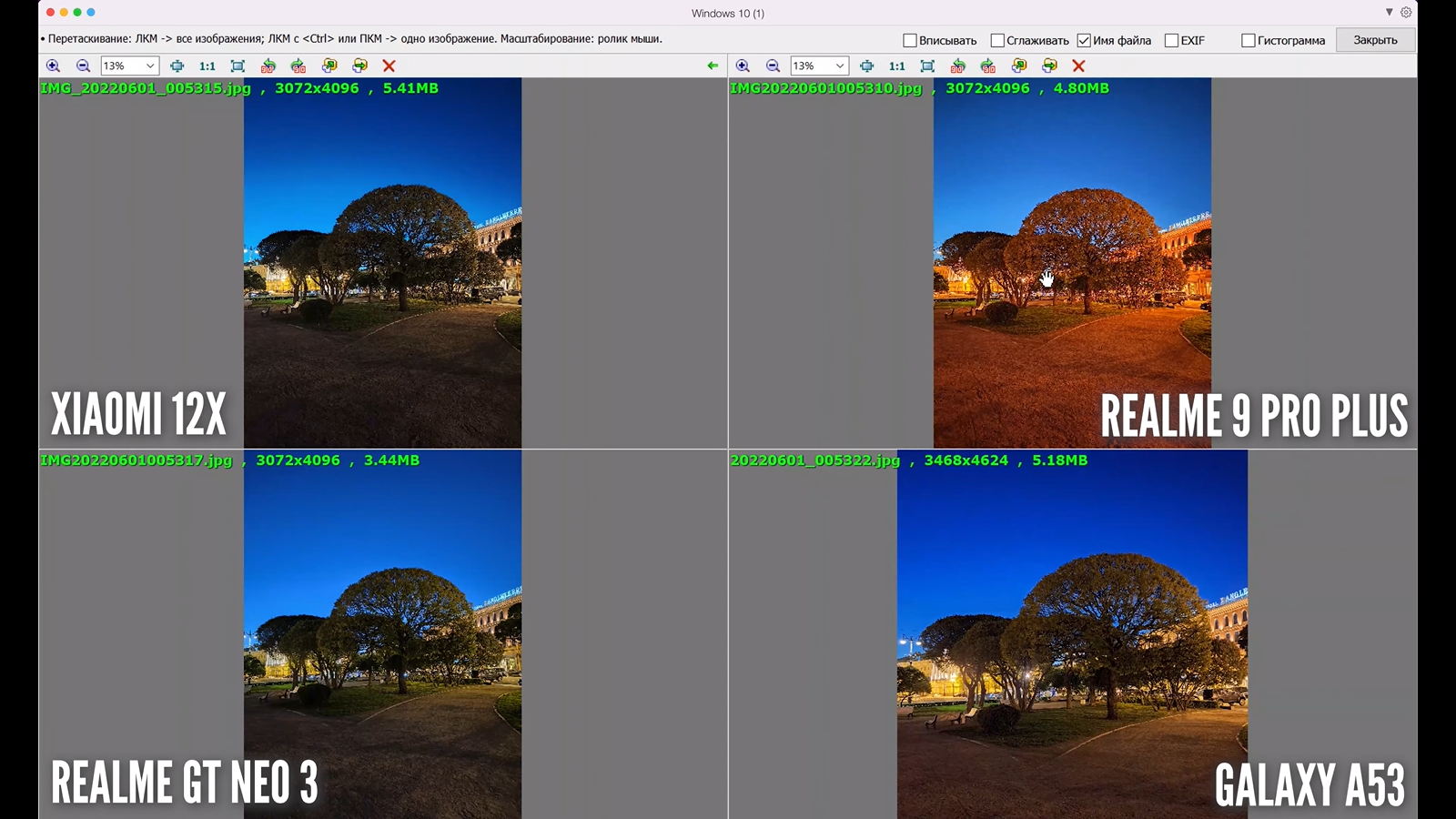Rotate left pane image 90° counterclockwise
Viewport: 1456px width, 819px height.
click(268, 66)
